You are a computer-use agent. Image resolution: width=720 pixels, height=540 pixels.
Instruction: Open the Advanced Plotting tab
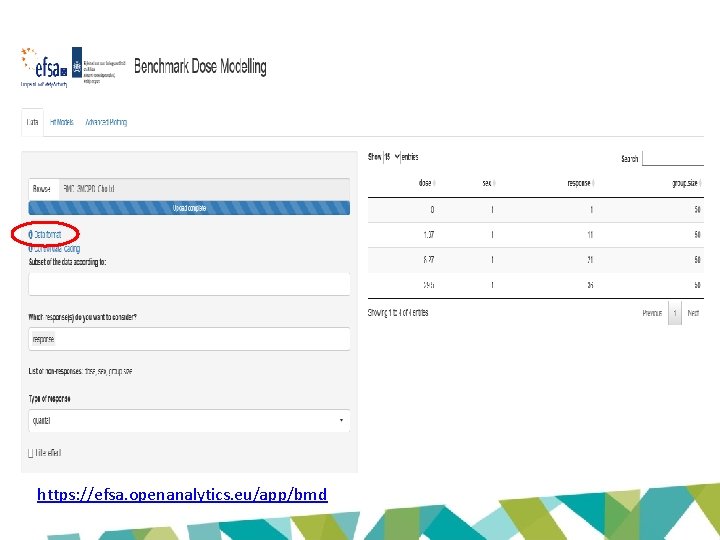[x=106, y=122]
